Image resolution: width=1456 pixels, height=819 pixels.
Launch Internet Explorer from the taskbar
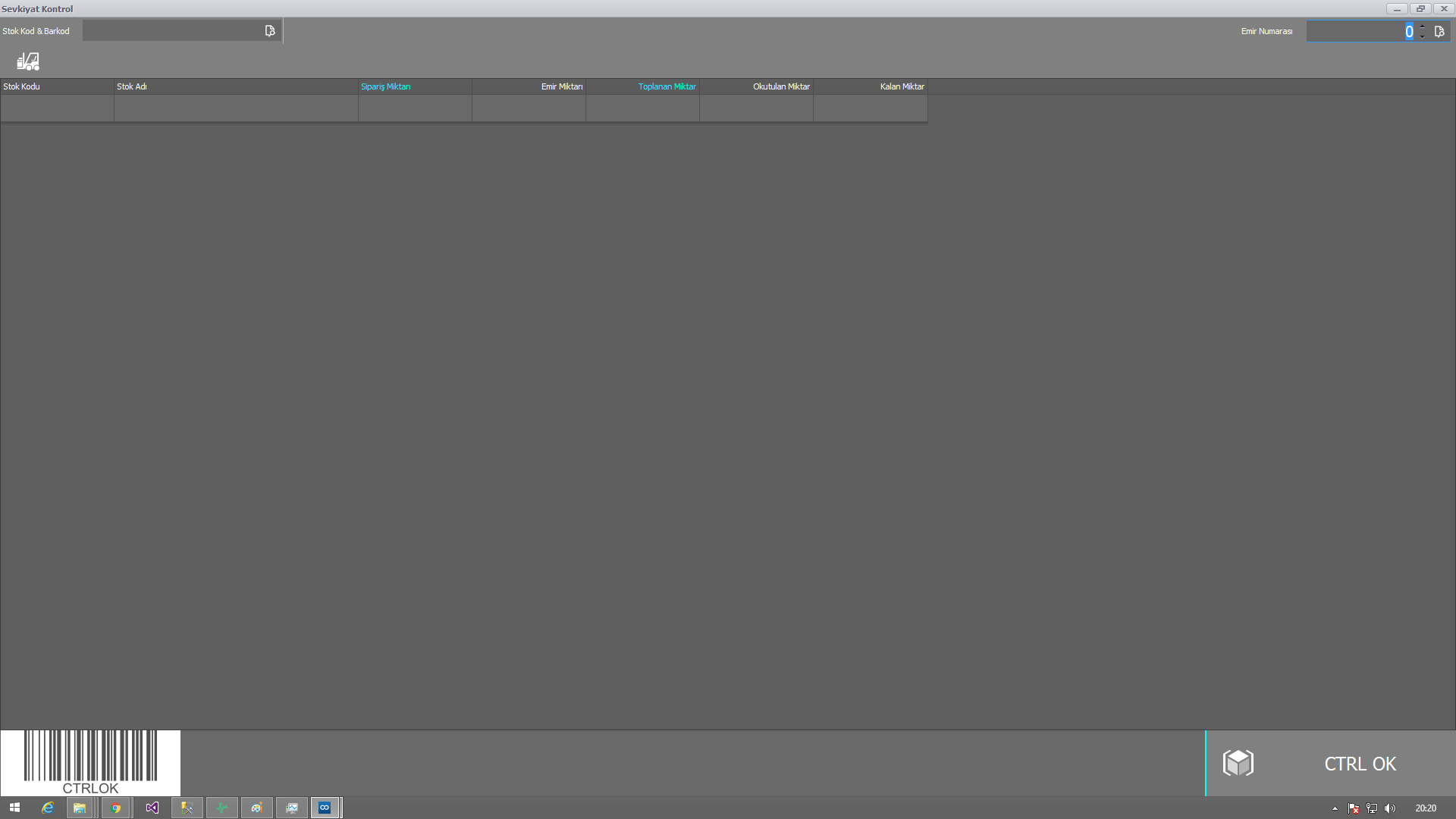click(47, 808)
